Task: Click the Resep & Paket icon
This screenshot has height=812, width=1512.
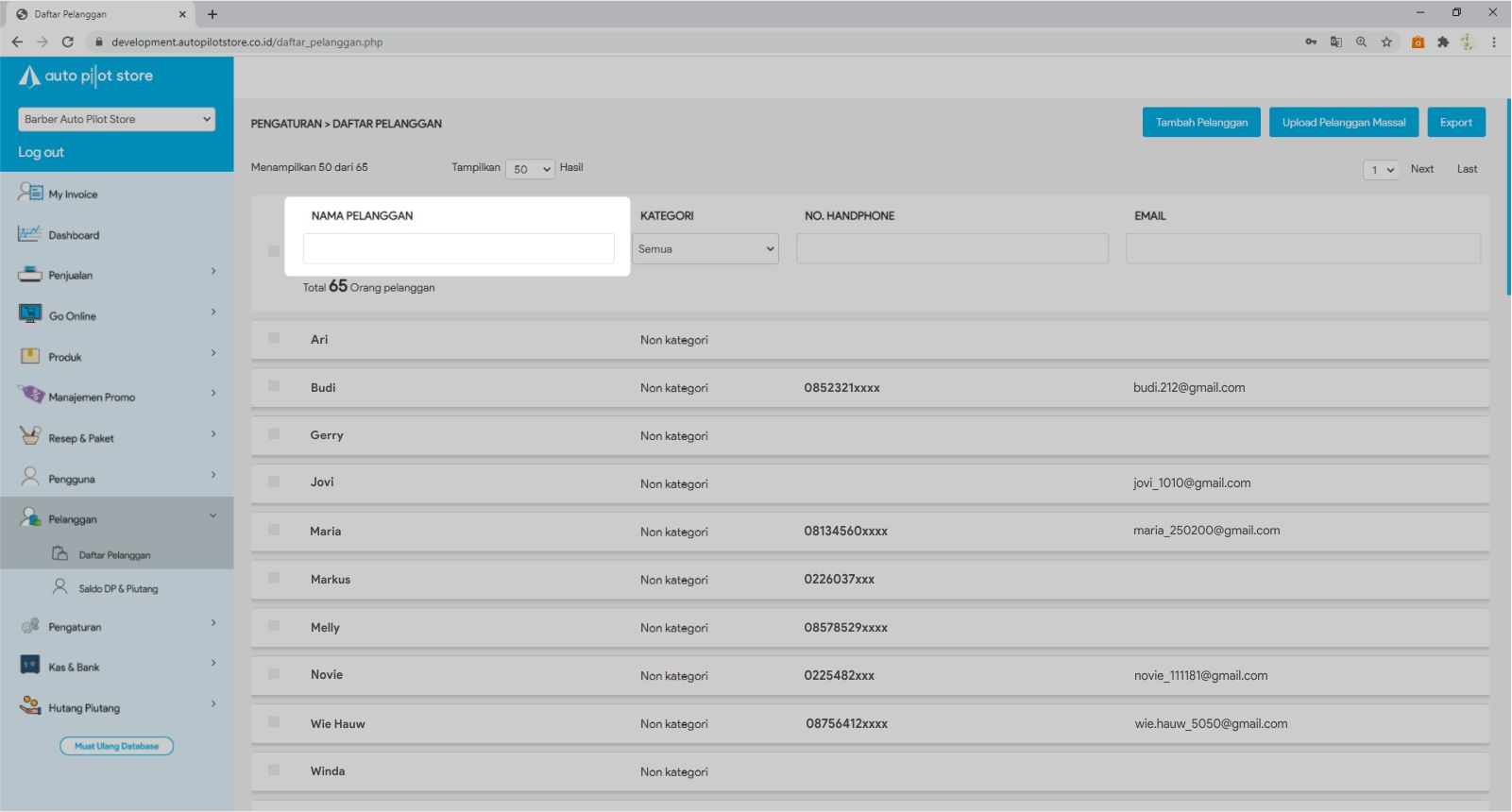Action: (30, 436)
